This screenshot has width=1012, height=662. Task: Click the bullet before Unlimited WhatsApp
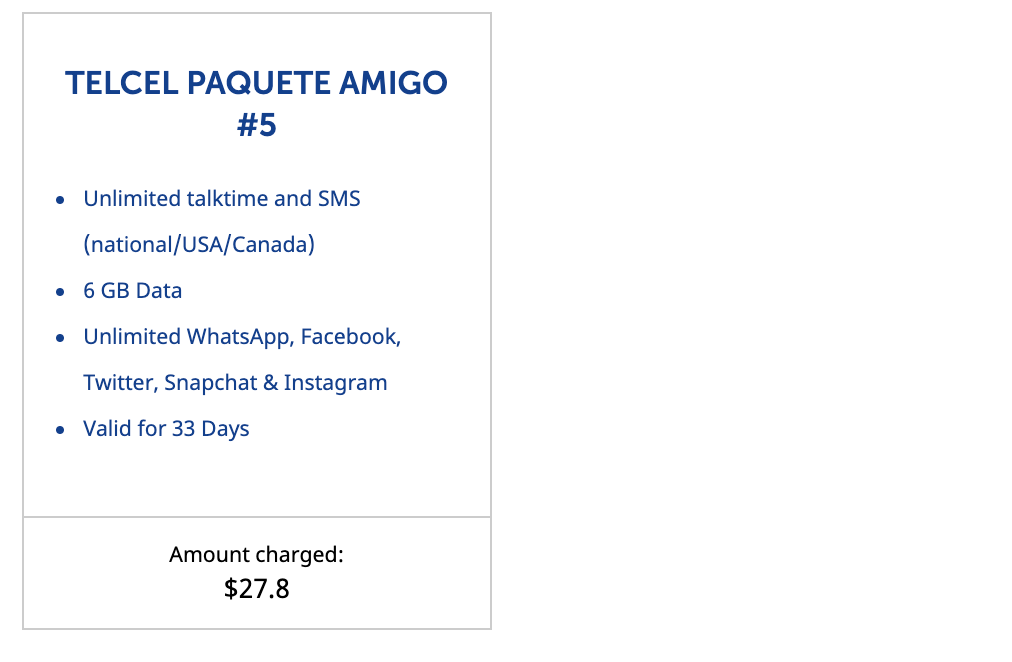tap(60, 338)
